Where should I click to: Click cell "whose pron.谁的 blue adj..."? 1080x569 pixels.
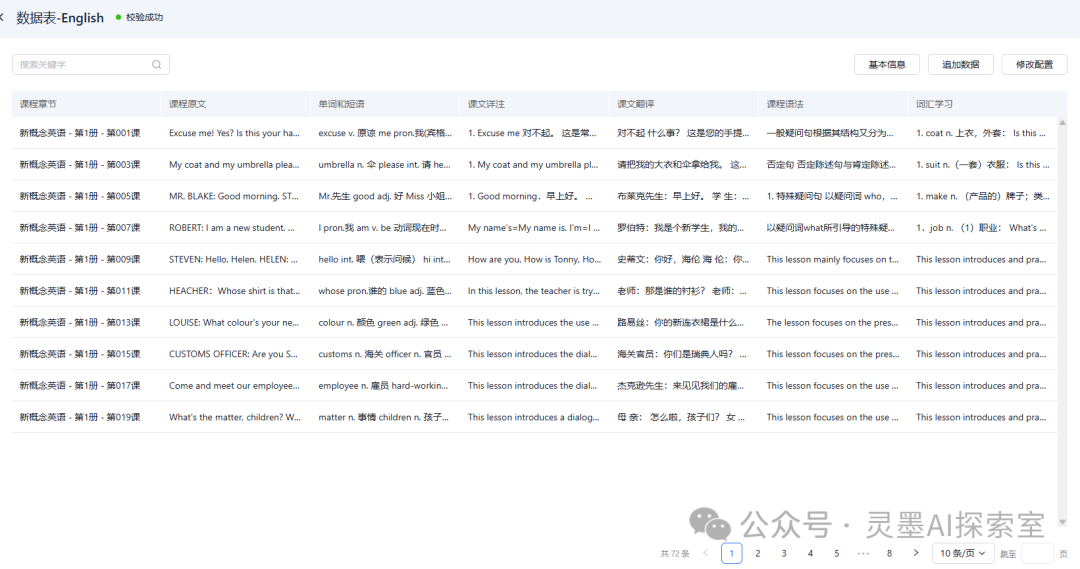click(x=384, y=291)
